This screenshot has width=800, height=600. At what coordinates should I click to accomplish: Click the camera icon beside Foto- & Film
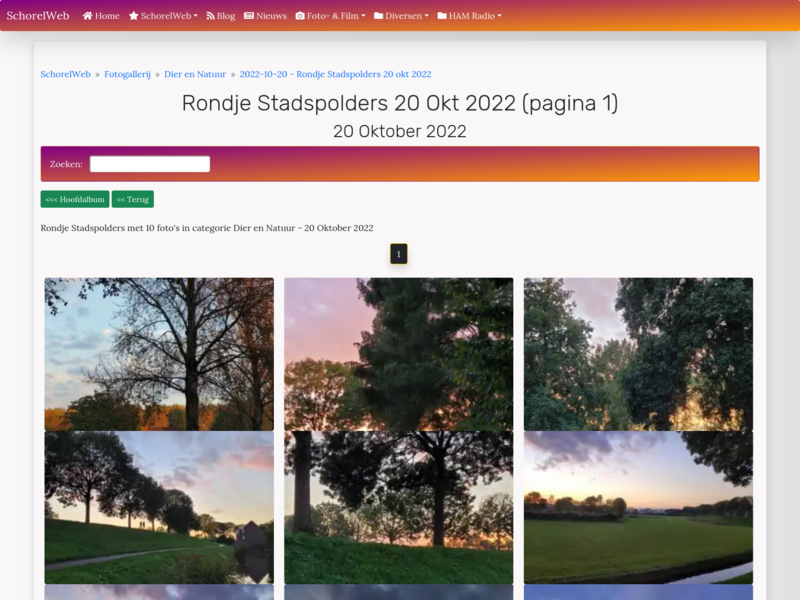(300, 16)
